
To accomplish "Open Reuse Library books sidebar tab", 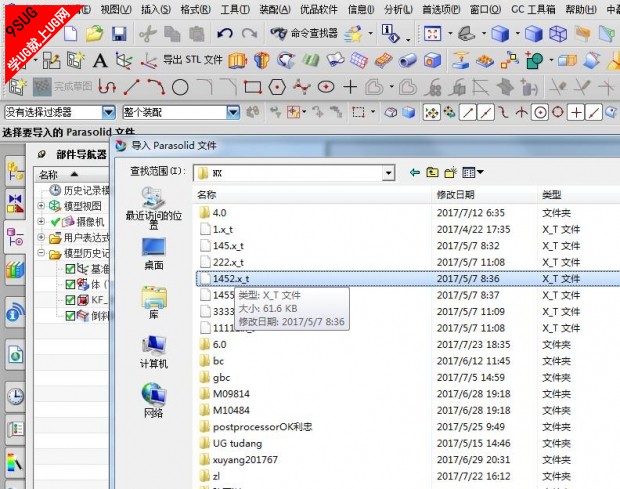I will coord(15,270).
